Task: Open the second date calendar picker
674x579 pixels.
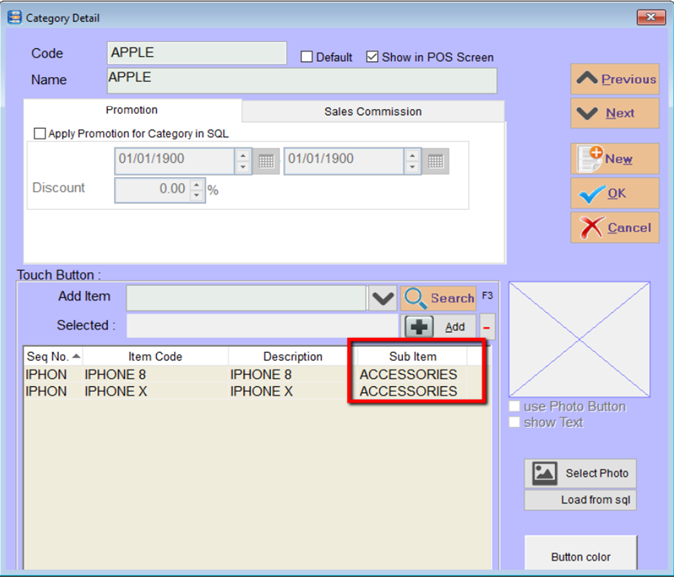Action: tap(436, 160)
